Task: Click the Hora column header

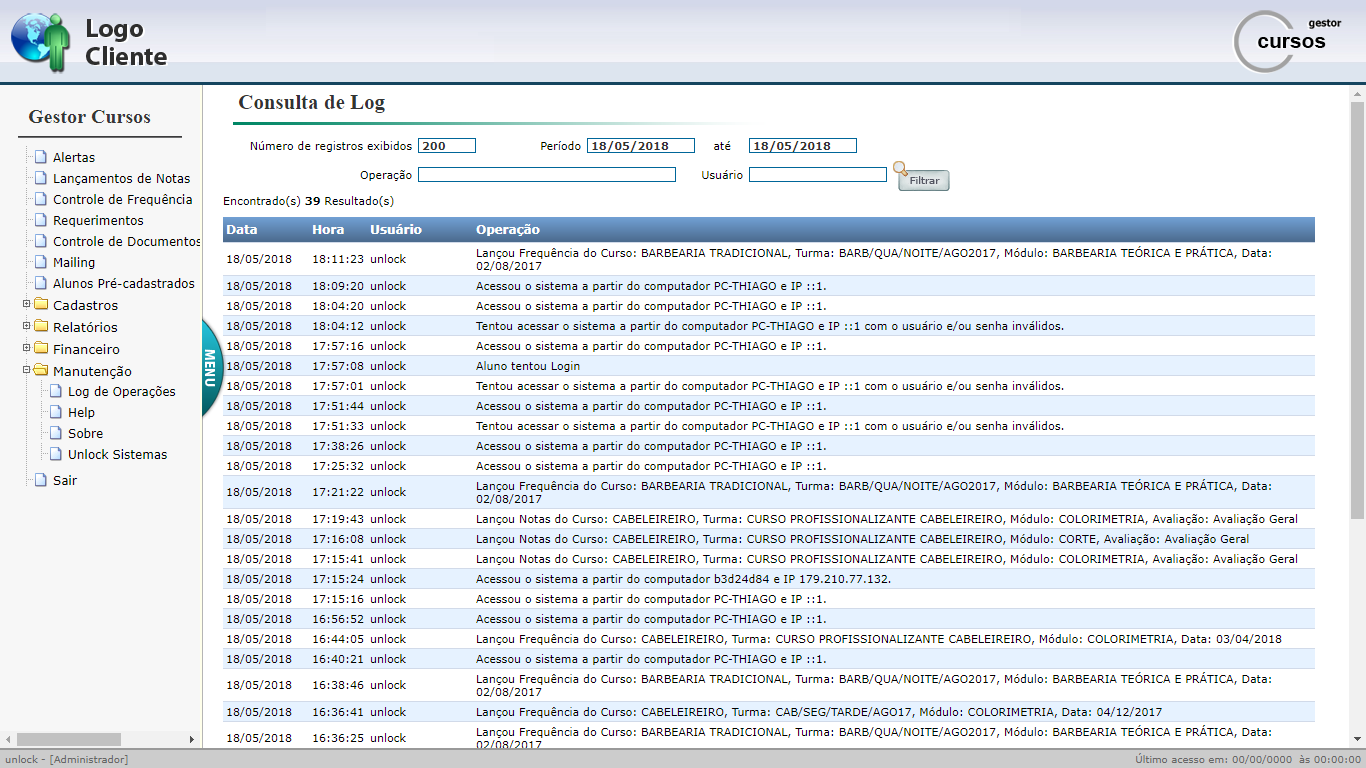Action: [x=328, y=230]
